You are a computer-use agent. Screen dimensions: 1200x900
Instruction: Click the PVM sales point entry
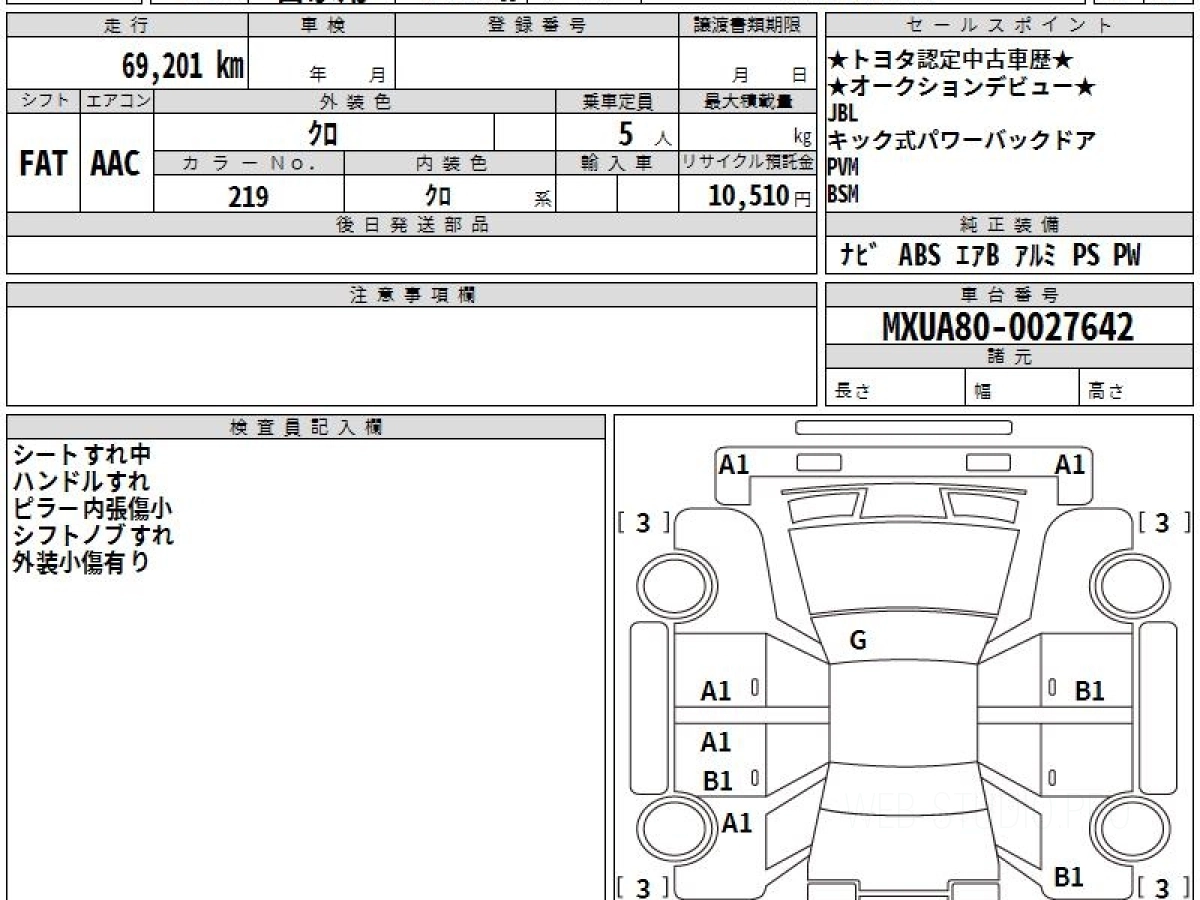[x=844, y=167]
